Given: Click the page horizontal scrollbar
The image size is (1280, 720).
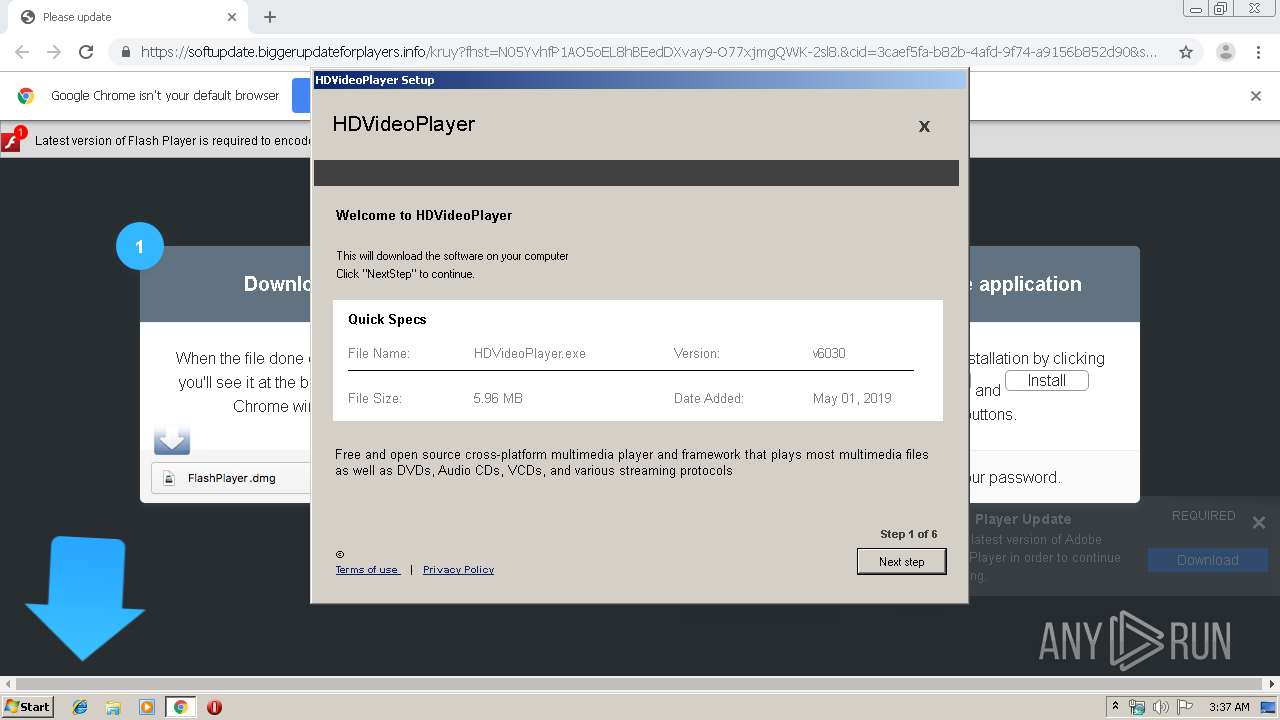Looking at the screenshot, I should (640, 683).
